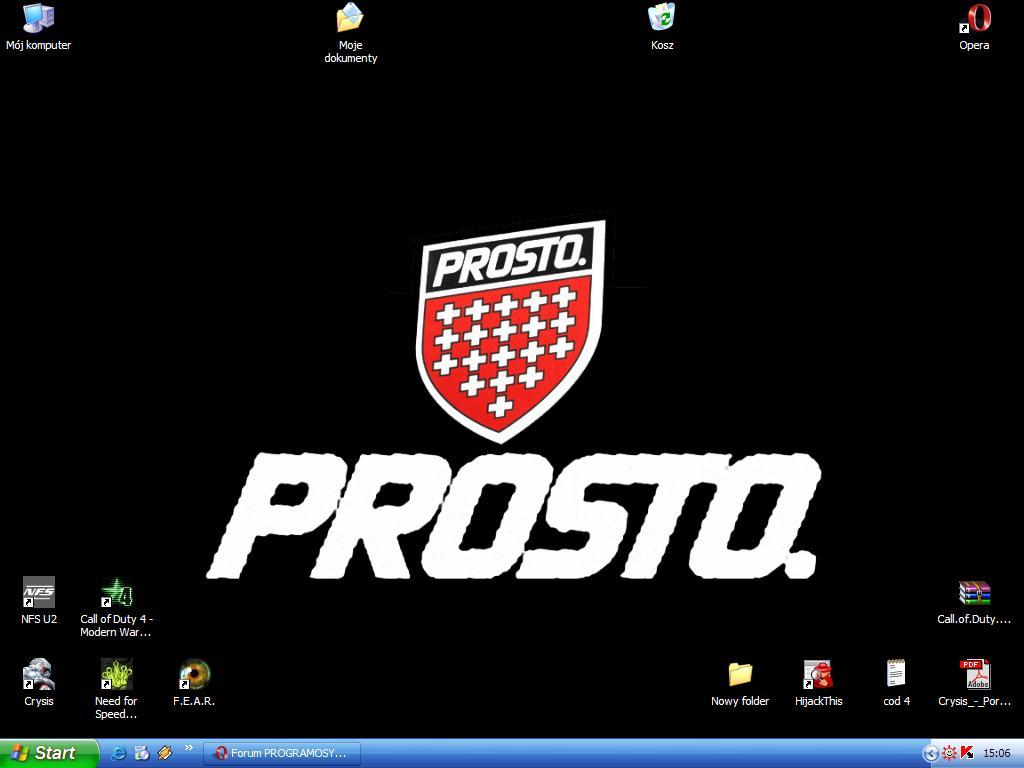Screen dimensions: 1024x768
Task: Click the red smiling sun tray icon
Action: click(x=950, y=753)
